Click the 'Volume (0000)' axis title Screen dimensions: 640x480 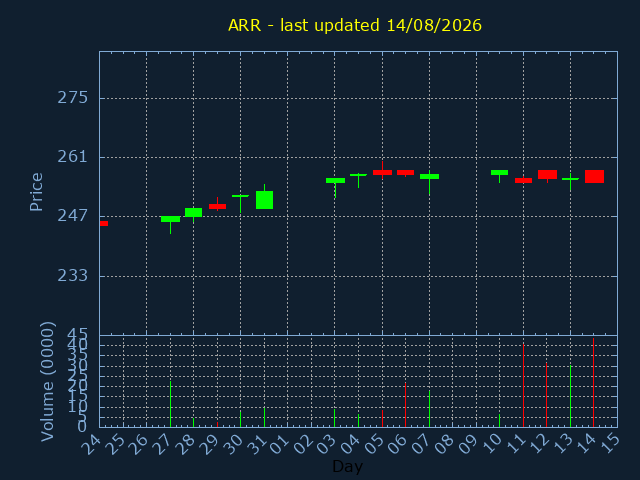click(x=47, y=382)
